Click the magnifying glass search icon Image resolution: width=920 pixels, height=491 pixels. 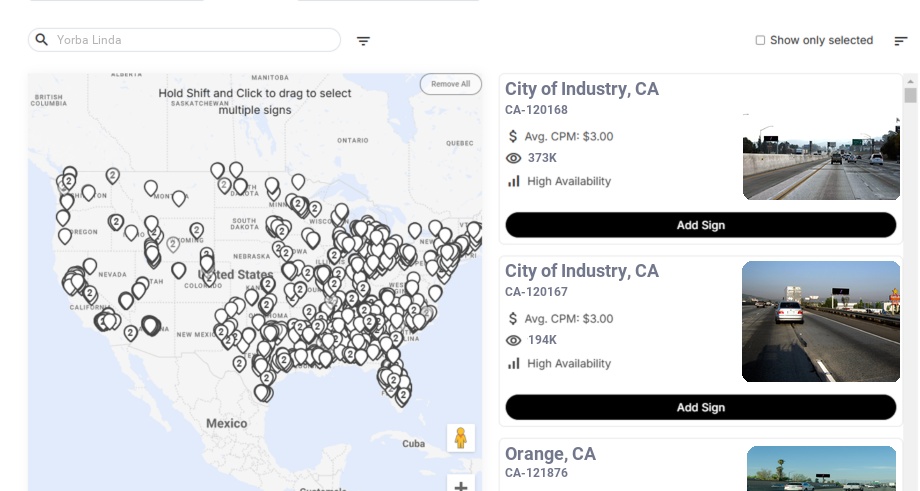click(42, 40)
